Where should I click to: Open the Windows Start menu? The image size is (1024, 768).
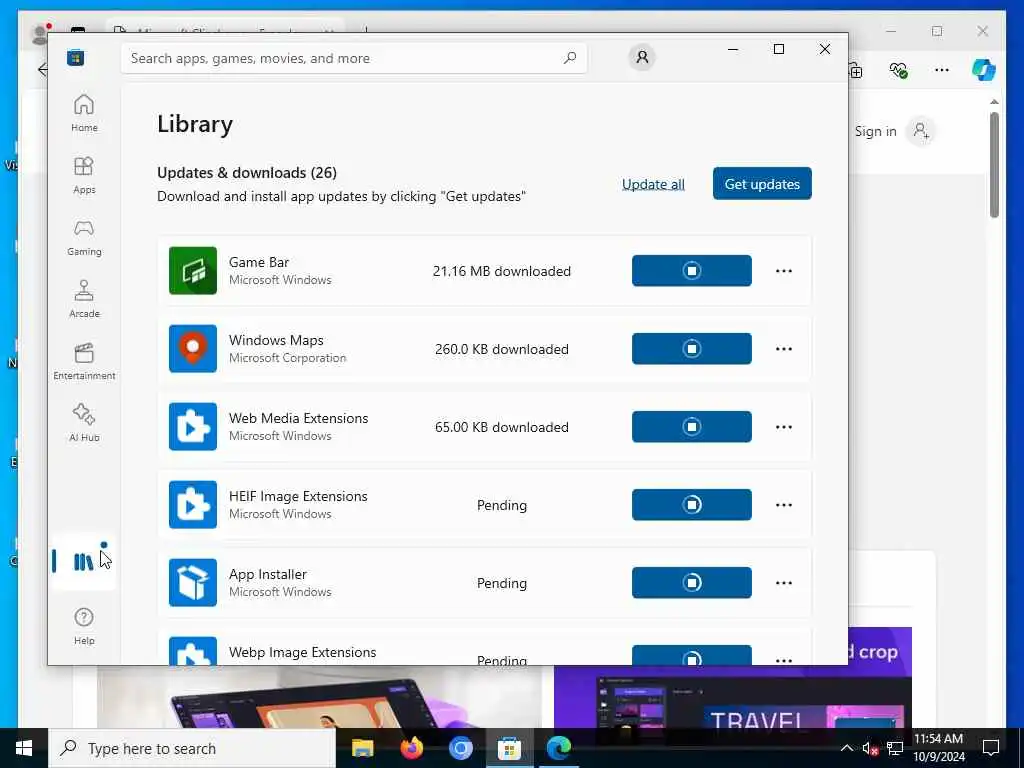tap(24, 748)
